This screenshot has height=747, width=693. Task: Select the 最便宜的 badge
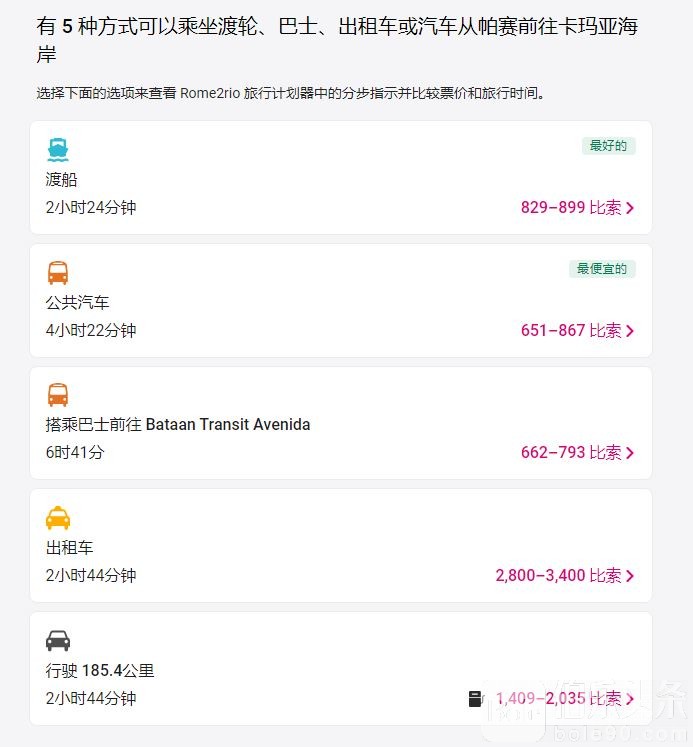(x=602, y=269)
